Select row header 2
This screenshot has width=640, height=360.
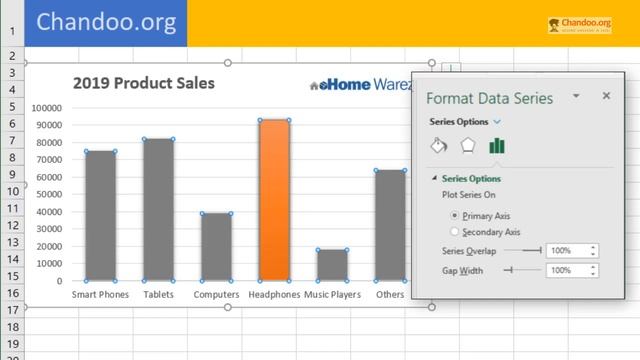tap(12, 55)
